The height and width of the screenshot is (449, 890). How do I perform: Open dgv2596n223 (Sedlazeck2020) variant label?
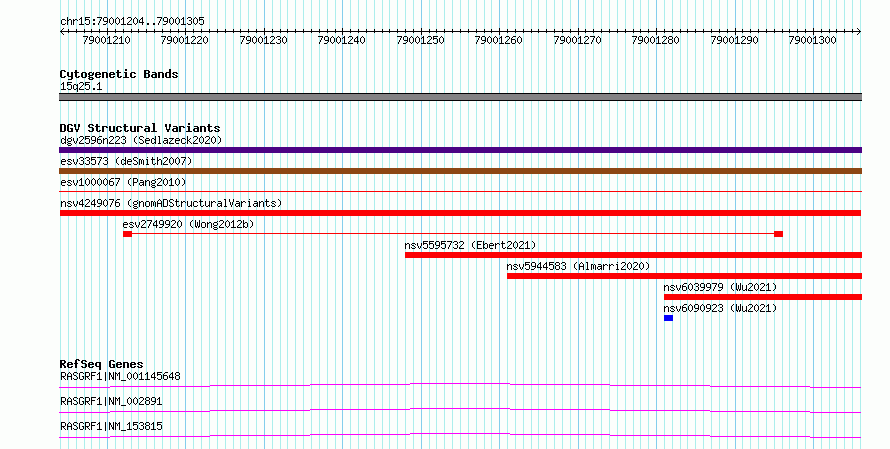click(x=141, y=140)
